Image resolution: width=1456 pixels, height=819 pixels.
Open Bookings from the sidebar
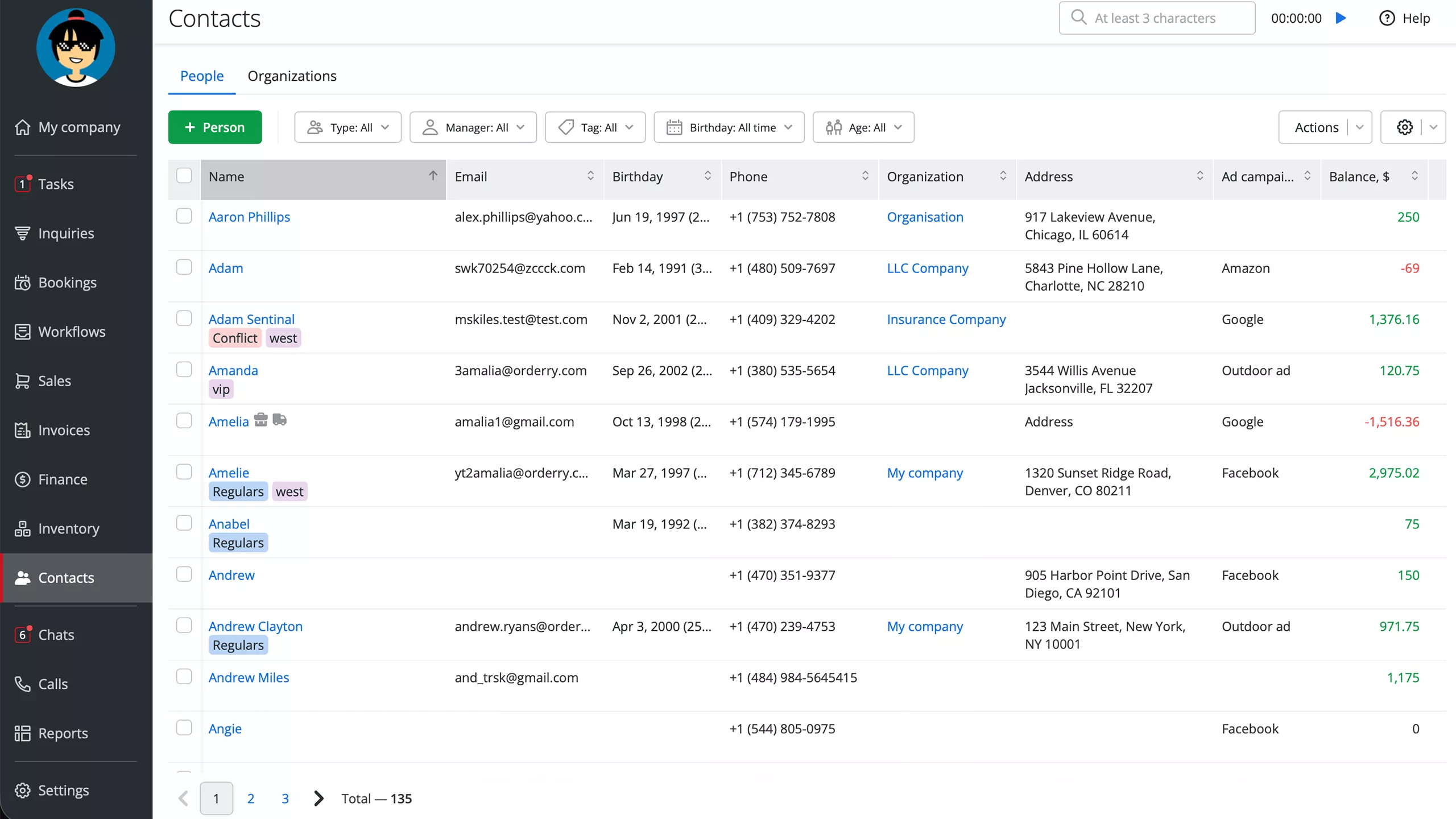[x=67, y=282]
